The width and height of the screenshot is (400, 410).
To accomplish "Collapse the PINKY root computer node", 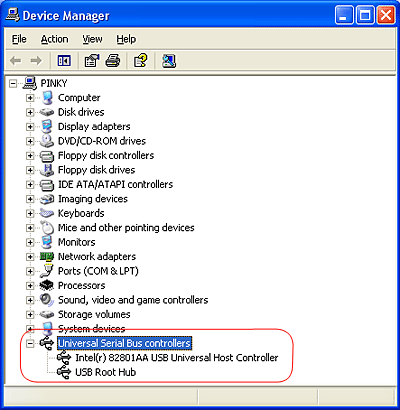I will pyautogui.click(x=13, y=83).
